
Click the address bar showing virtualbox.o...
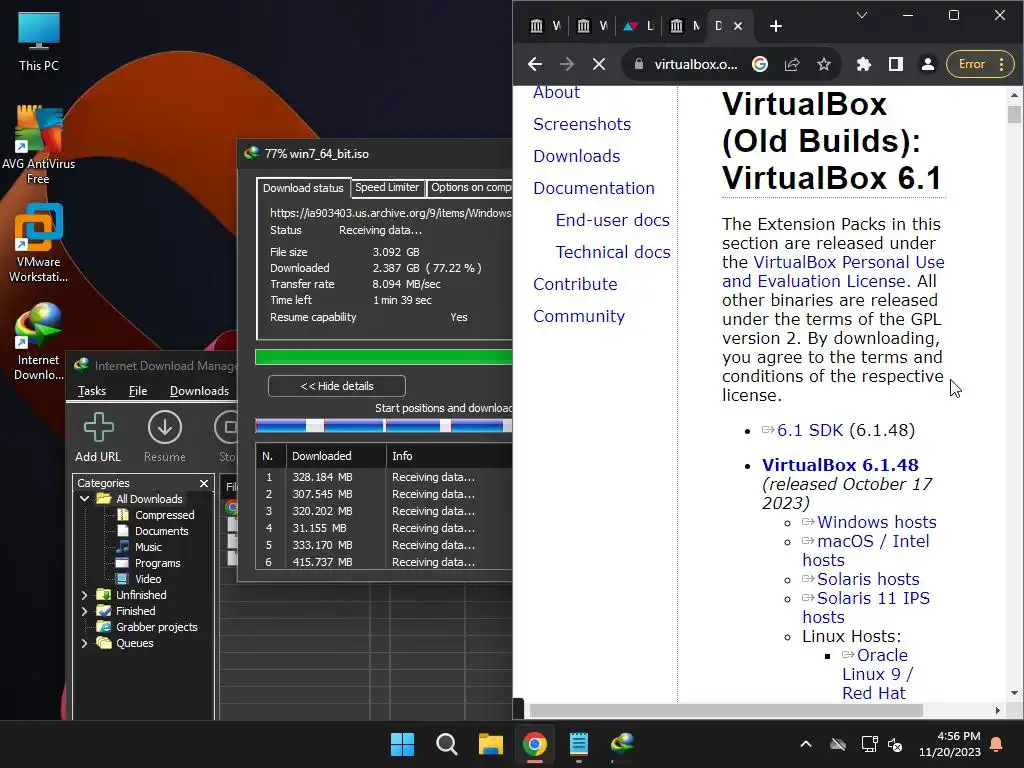(696, 64)
